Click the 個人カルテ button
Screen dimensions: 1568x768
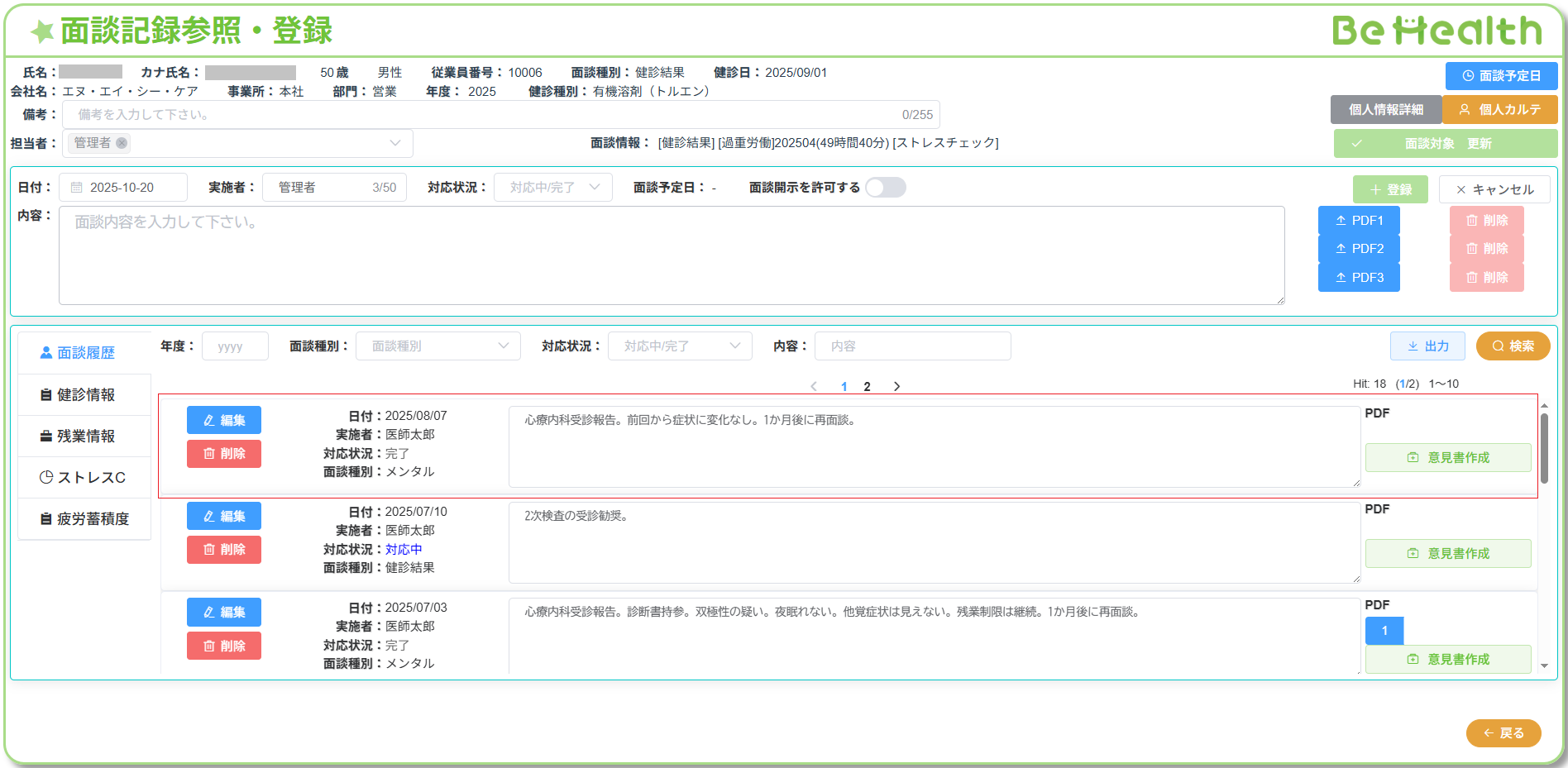pyautogui.click(x=1499, y=110)
